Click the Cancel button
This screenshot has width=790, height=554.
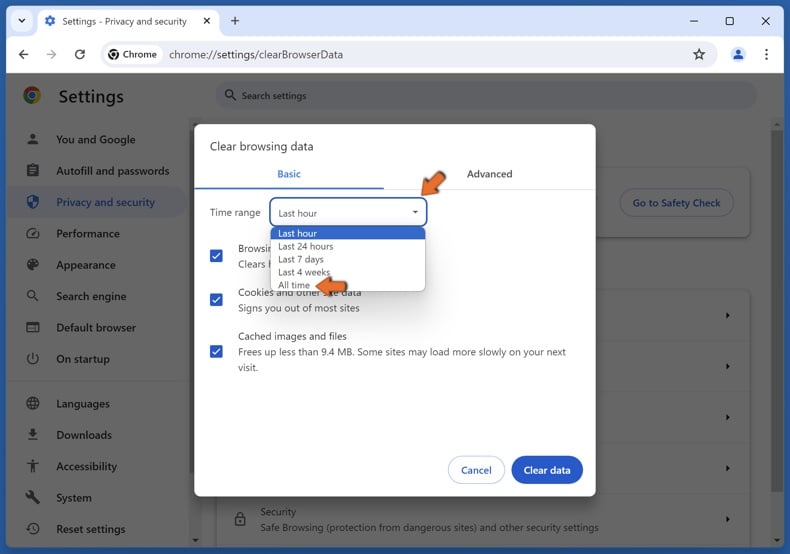(476, 470)
